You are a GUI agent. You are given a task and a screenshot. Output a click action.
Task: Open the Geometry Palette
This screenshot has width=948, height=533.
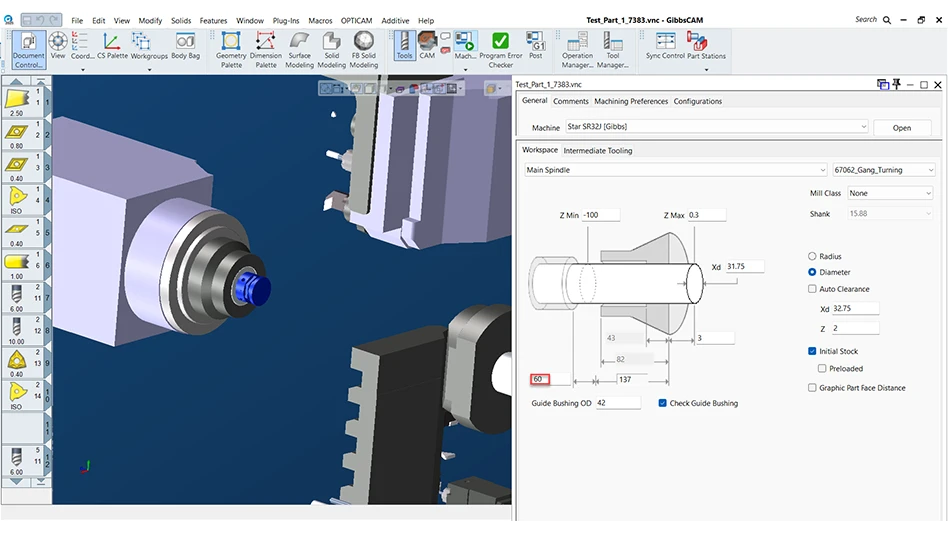(x=231, y=50)
